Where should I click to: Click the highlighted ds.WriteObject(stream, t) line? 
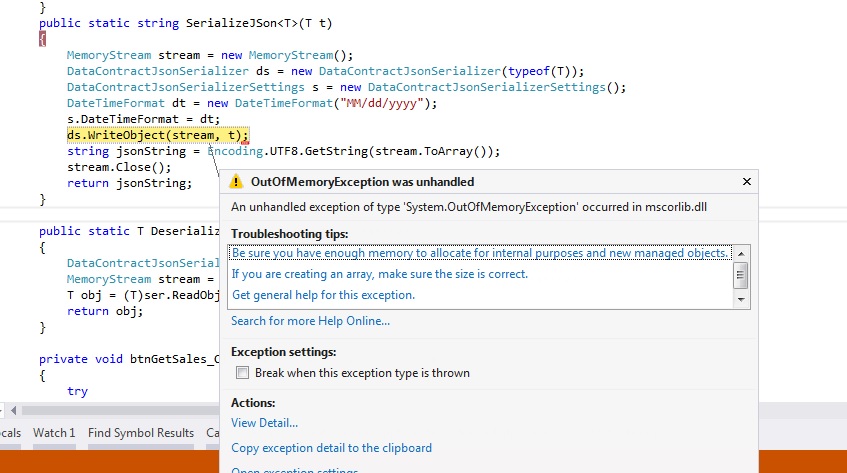(157, 135)
